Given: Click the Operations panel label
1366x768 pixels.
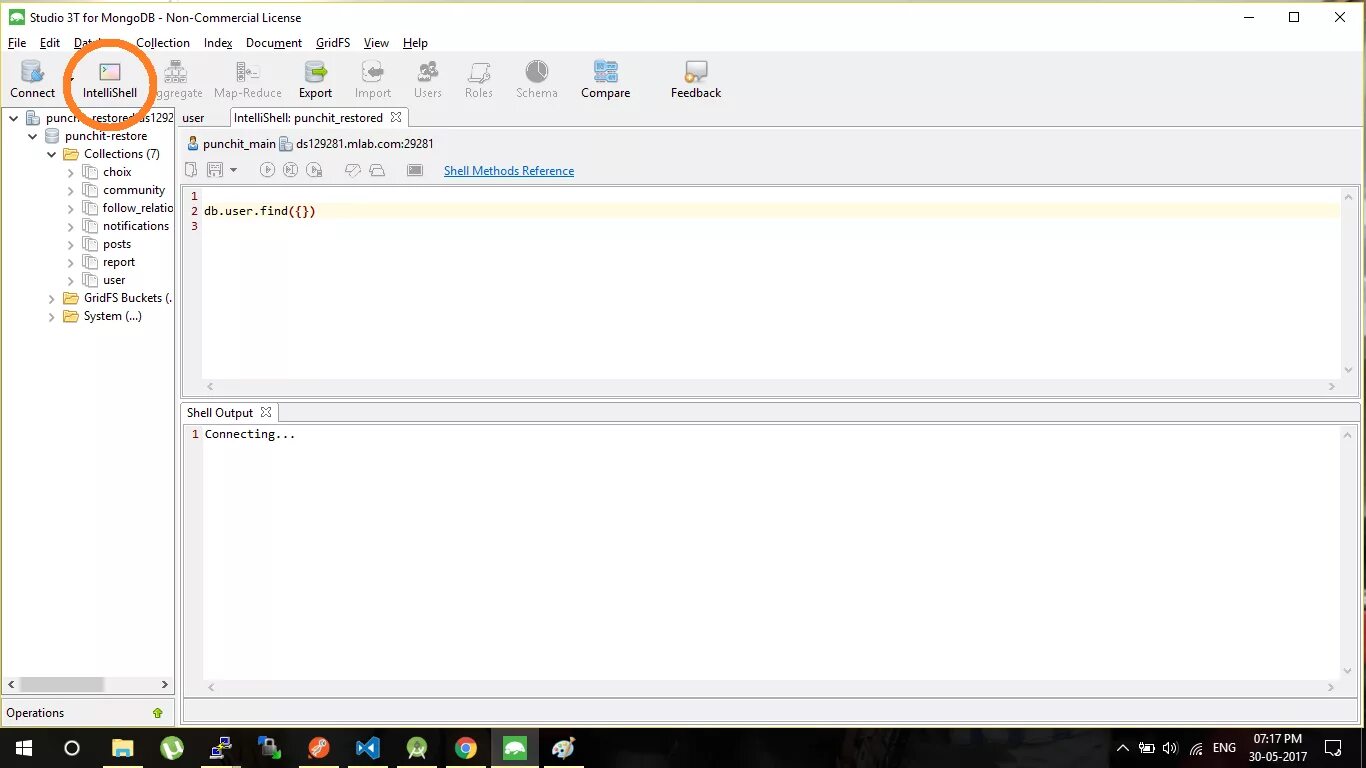Looking at the screenshot, I should coord(35,713).
